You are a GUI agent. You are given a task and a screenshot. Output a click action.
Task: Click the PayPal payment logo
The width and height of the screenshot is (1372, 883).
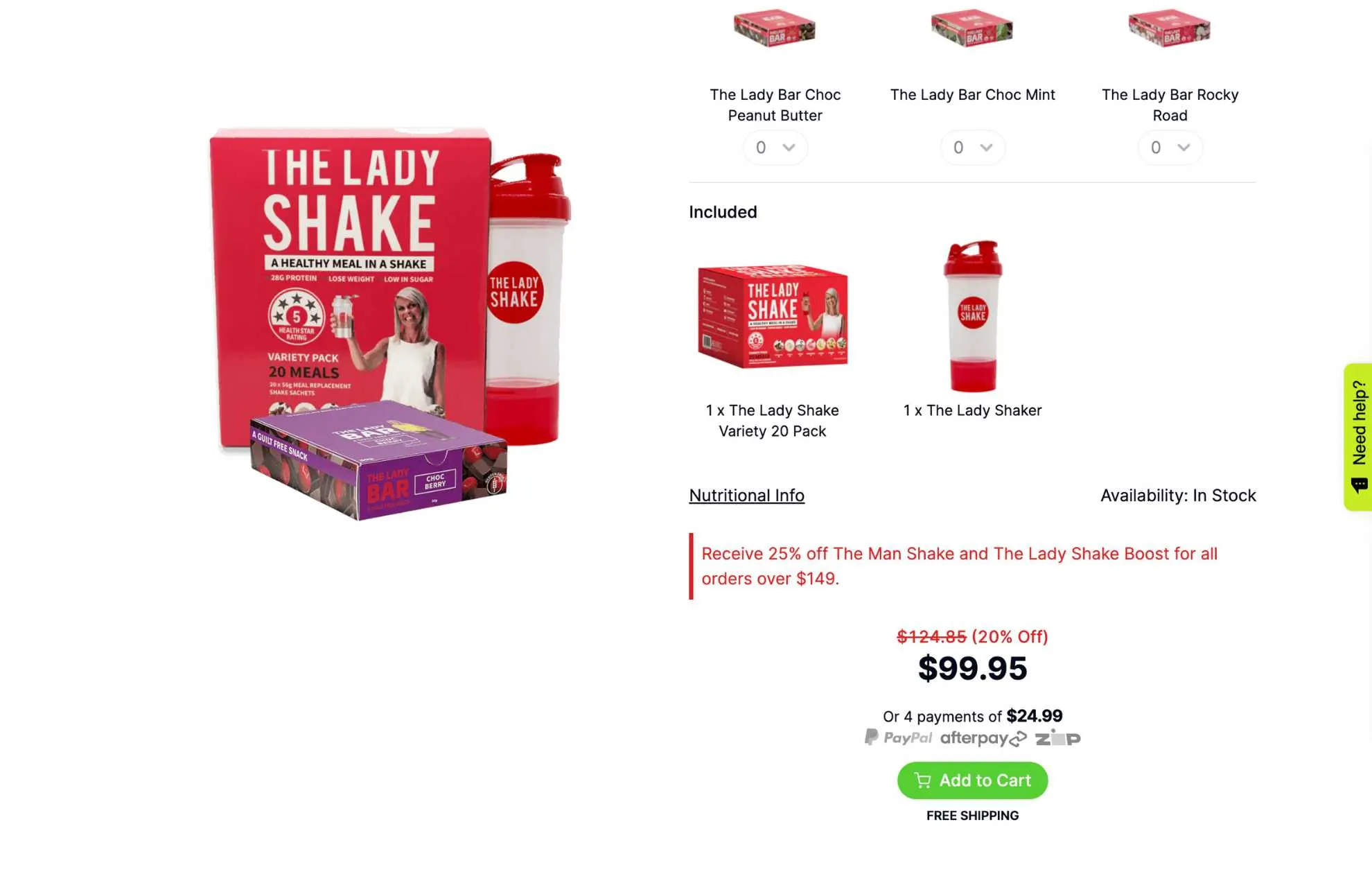(898, 737)
